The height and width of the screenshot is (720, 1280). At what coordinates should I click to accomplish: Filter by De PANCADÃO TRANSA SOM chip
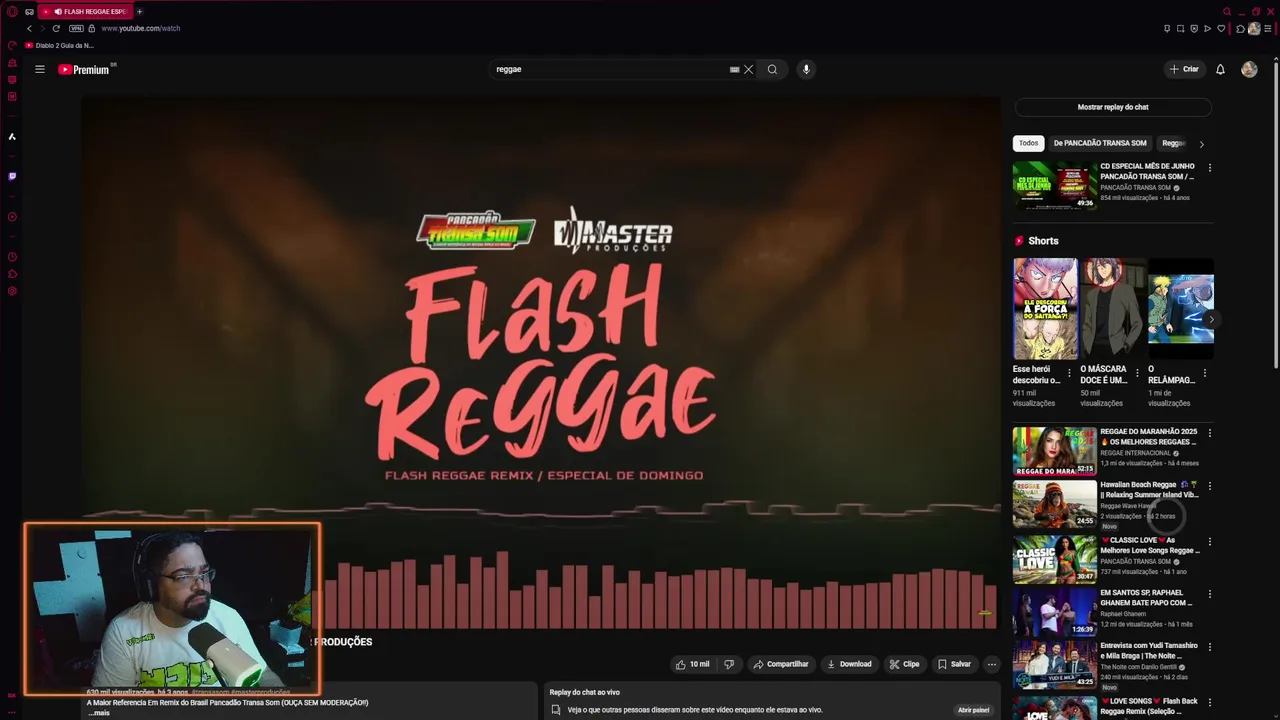pyautogui.click(x=1100, y=143)
